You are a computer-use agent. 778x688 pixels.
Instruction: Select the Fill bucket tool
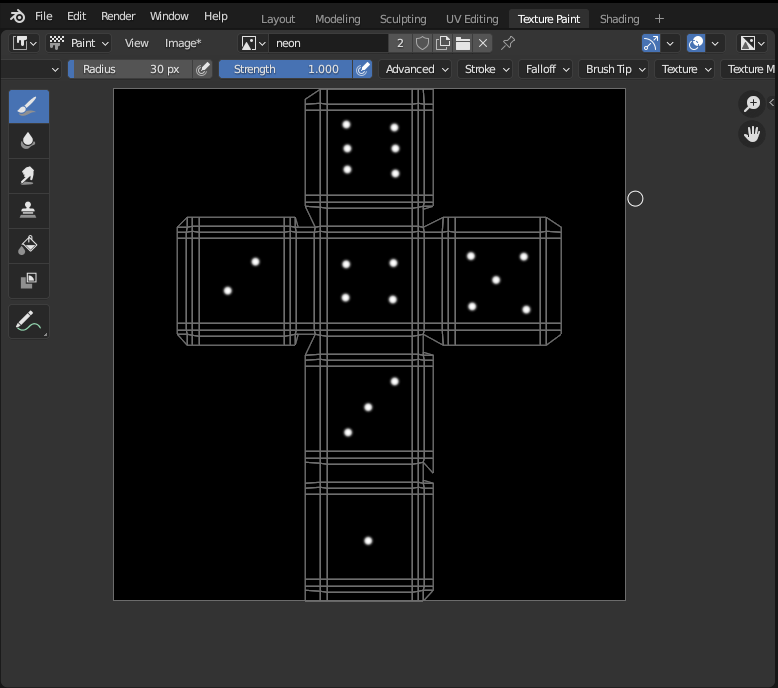[29, 246]
